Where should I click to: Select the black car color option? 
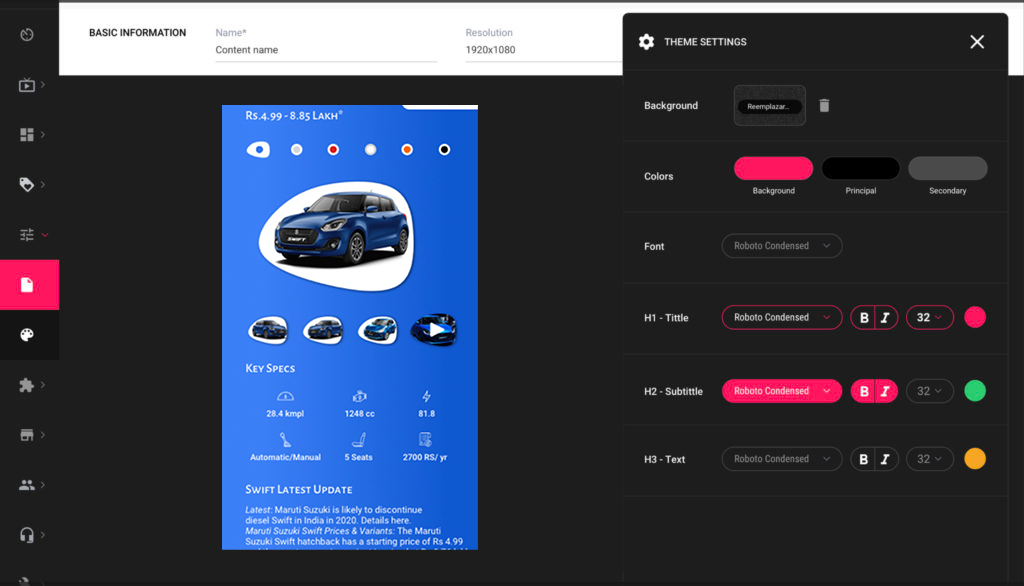[444, 150]
